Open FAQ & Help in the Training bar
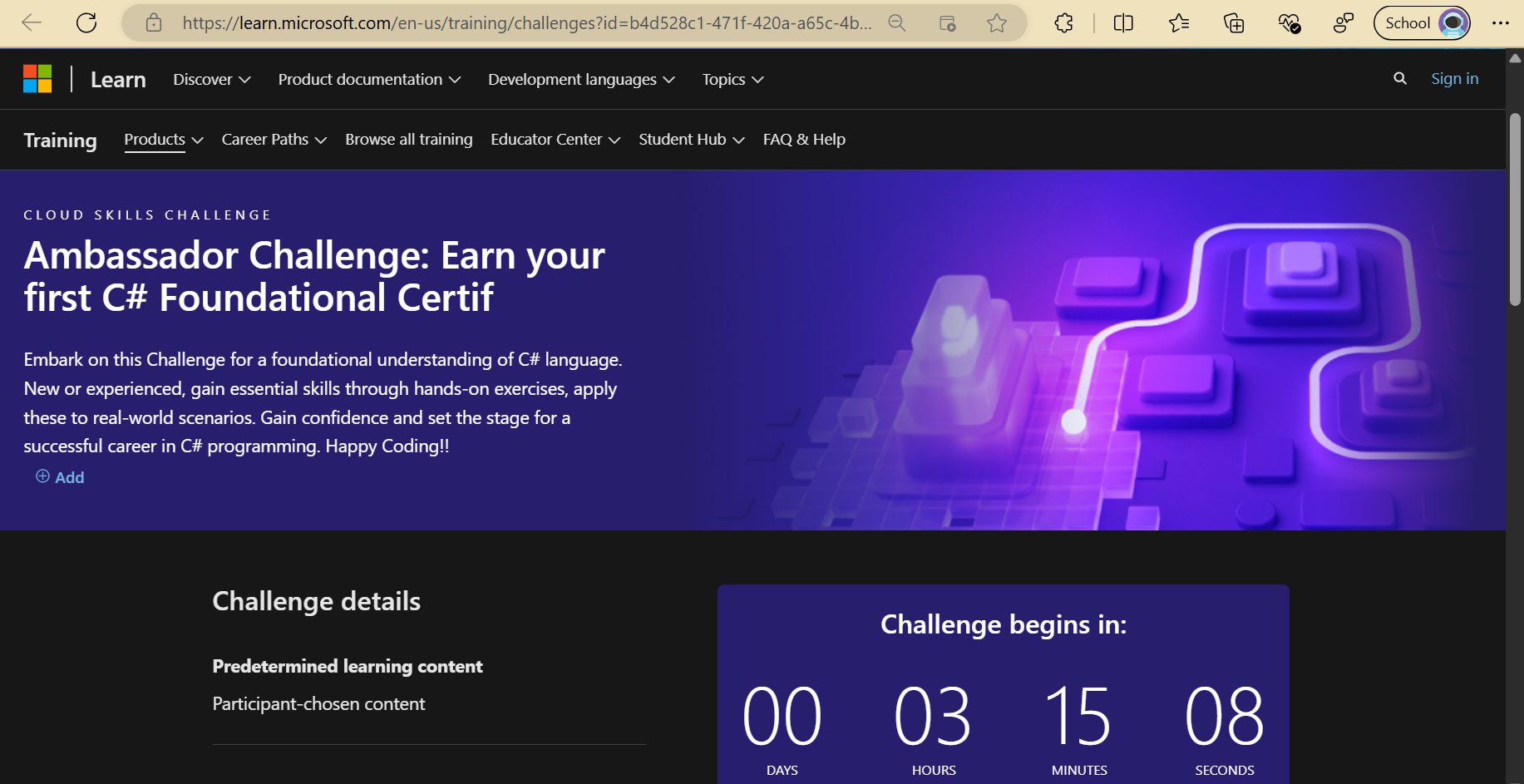The height and width of the screenshot is (784, 1524). tap(803, 139)
